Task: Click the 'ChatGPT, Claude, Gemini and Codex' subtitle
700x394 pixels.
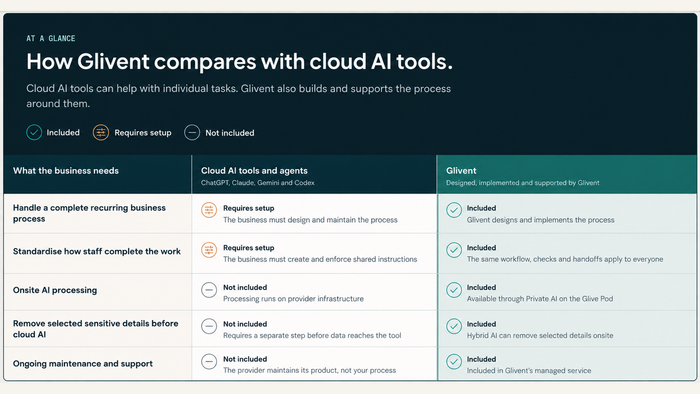Action: pyautogui.click(x=258, y=182)
